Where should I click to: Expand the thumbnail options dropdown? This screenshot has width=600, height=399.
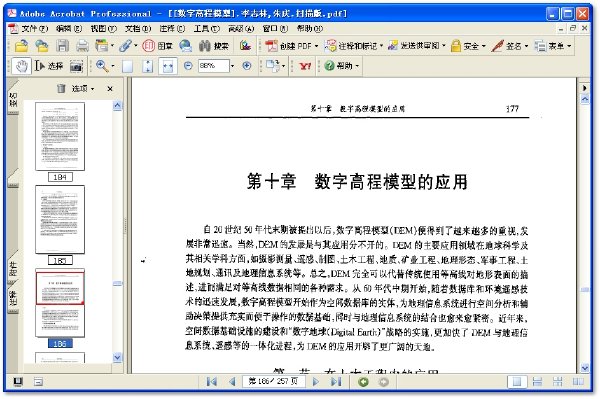coord(83,89)
